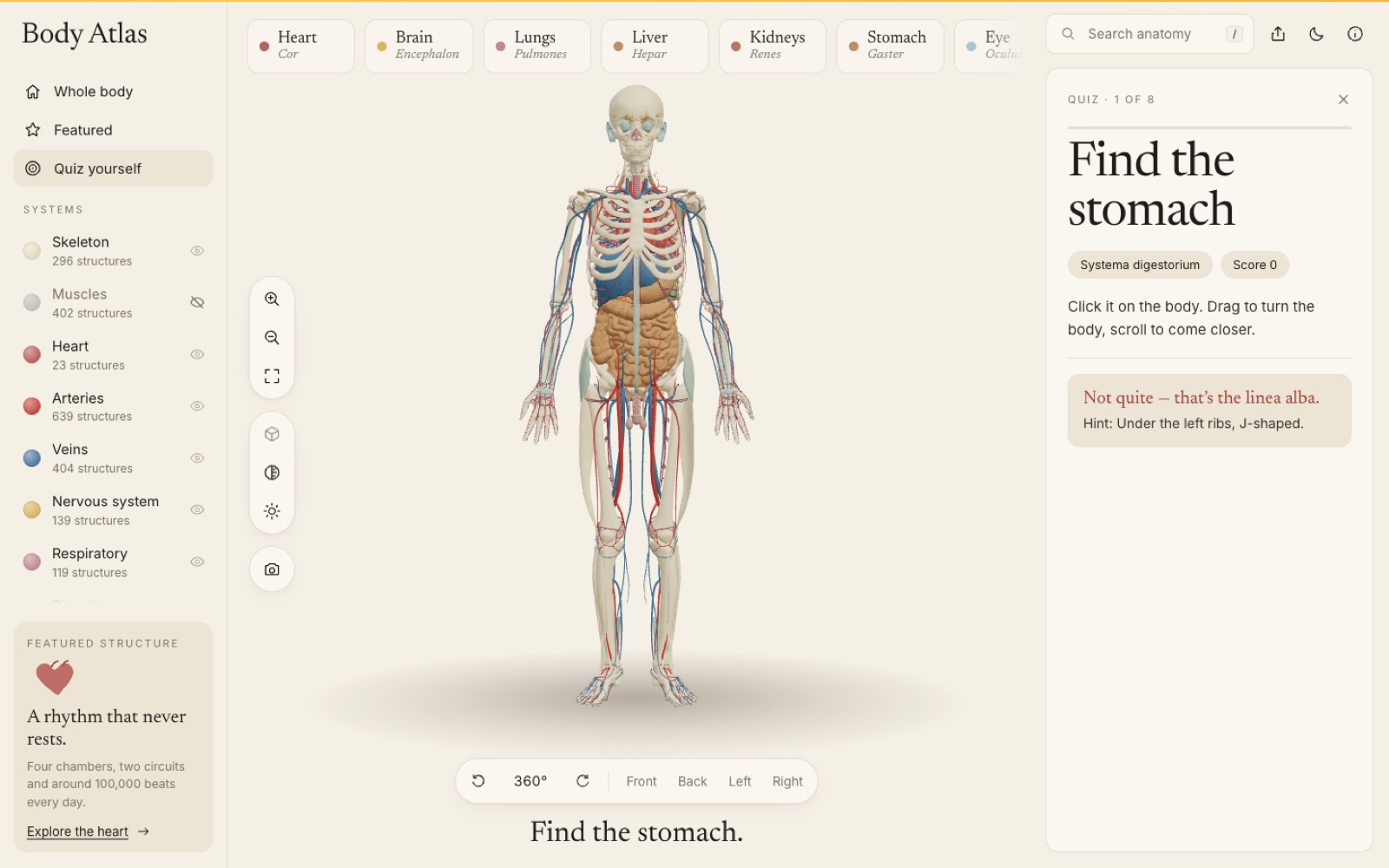Select the Heart Cor organ chip
The height and width of the screenshot is (868, 1389).
301,46
